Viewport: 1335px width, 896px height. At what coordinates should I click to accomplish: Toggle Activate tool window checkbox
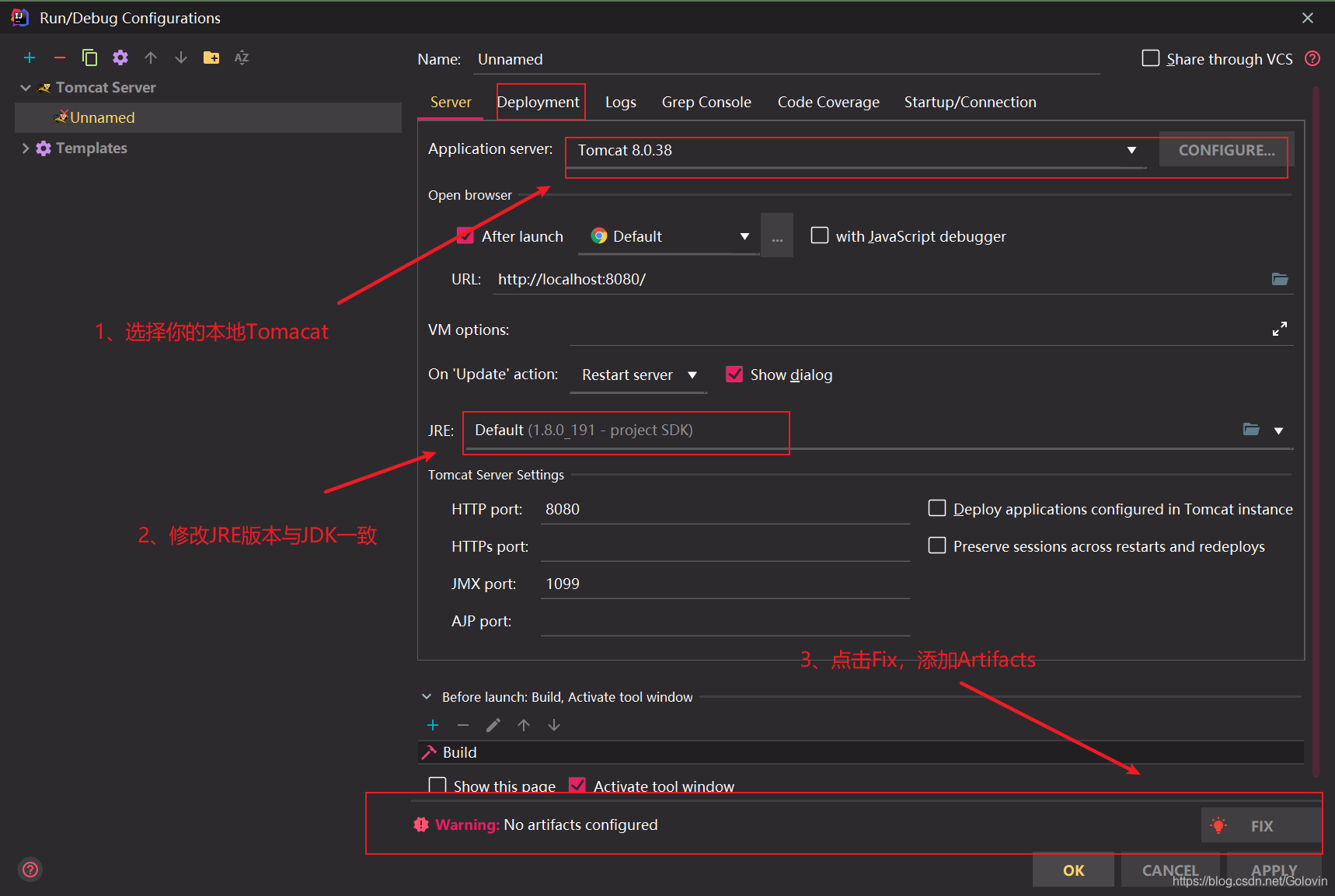(577, 786)
